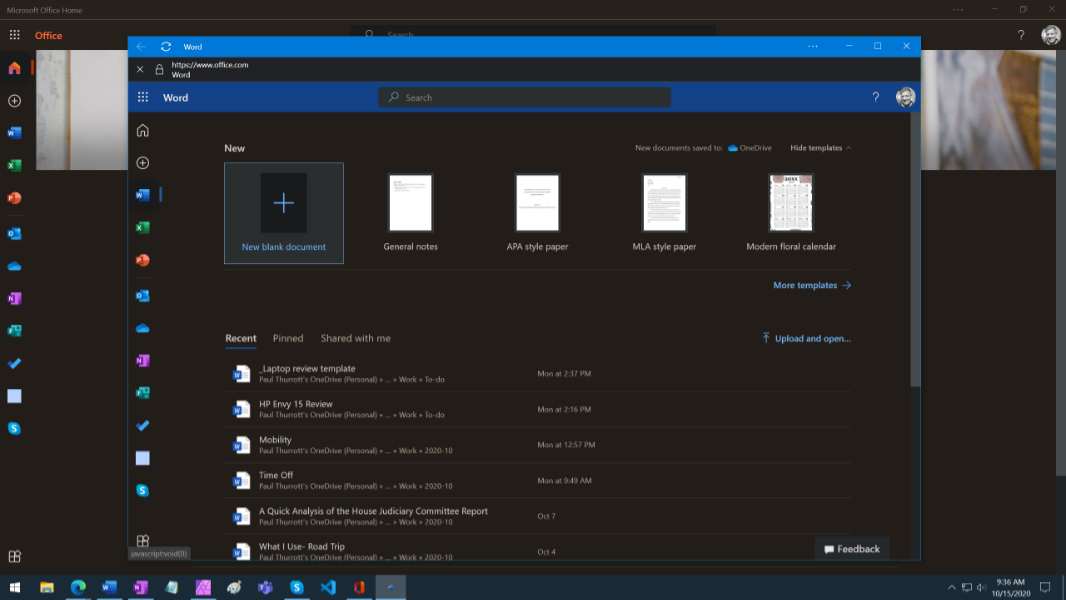Open app launcher in Microsoft Office Home window
1066x600 pixels.
[x=14, y=35]
